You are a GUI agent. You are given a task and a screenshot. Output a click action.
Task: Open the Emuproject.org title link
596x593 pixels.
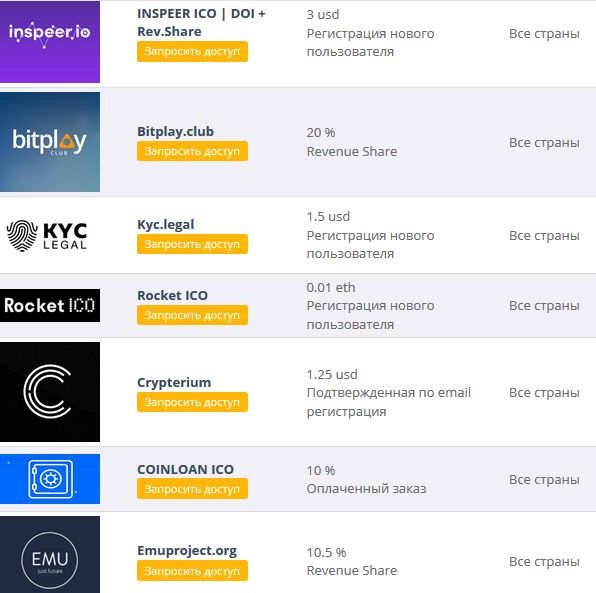click(x=187, y=551)
